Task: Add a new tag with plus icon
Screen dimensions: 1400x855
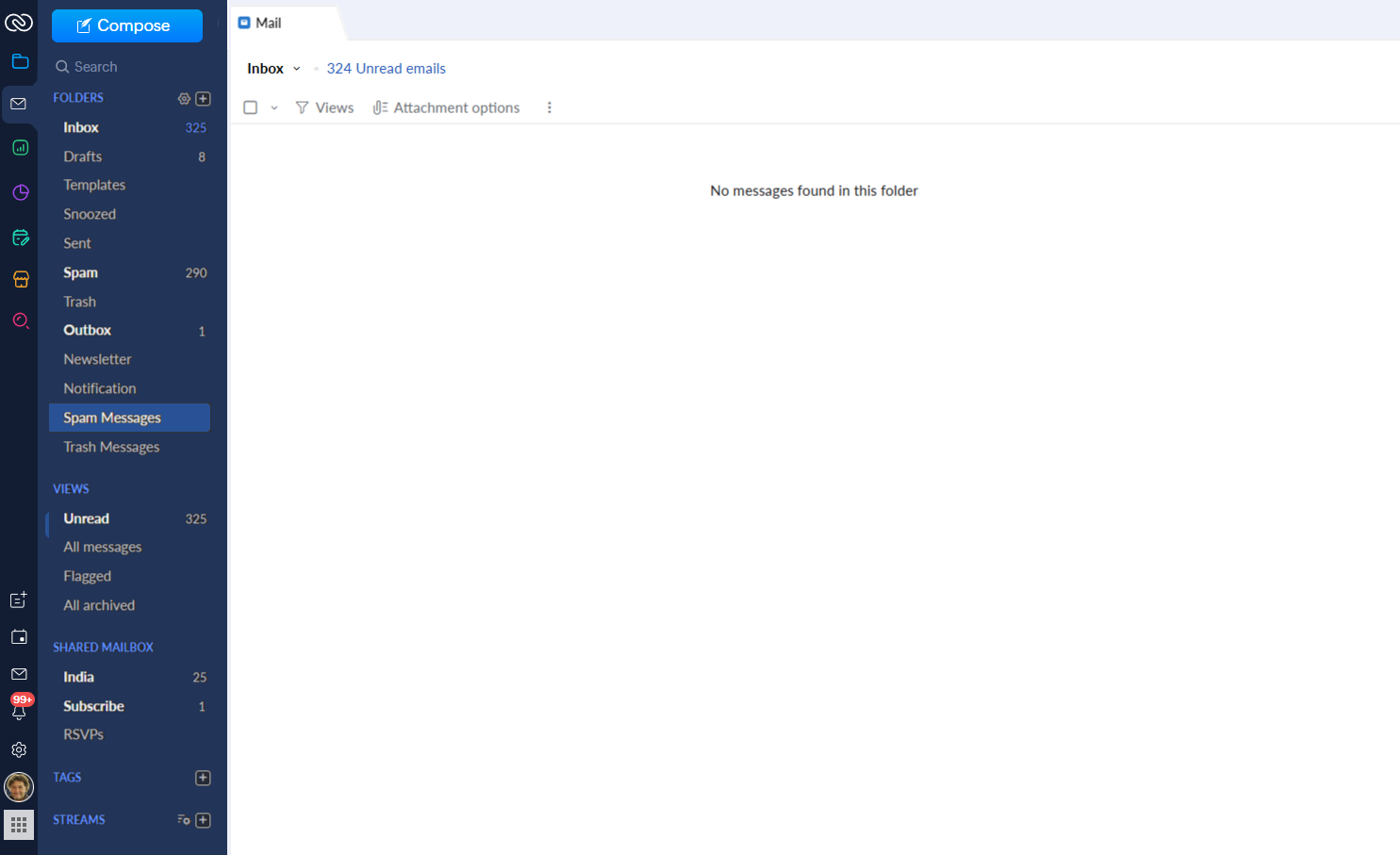Action: pyautogui.click(x=203, y=778)
